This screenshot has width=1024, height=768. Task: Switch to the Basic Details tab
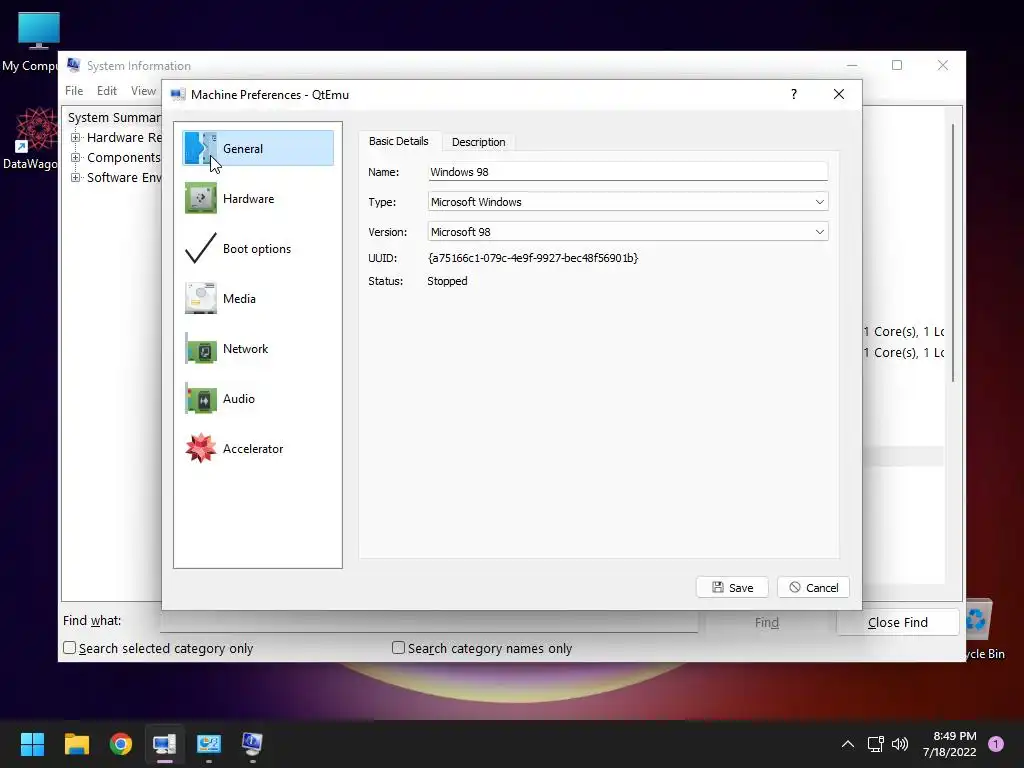pyautogui.click(x=398, y=141)
